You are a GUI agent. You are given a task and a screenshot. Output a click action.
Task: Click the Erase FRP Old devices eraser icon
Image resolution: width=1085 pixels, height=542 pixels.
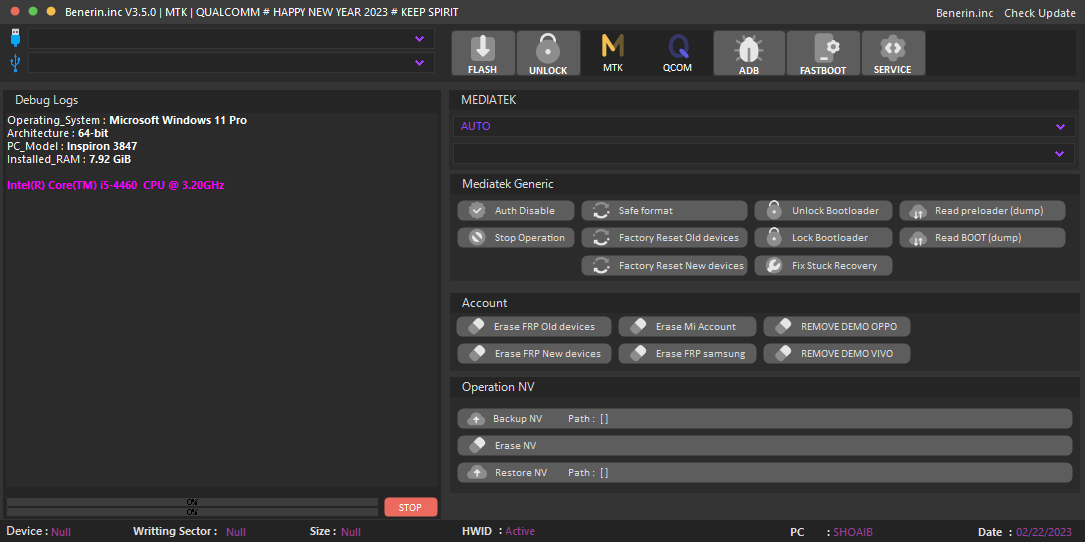point(477,326)
